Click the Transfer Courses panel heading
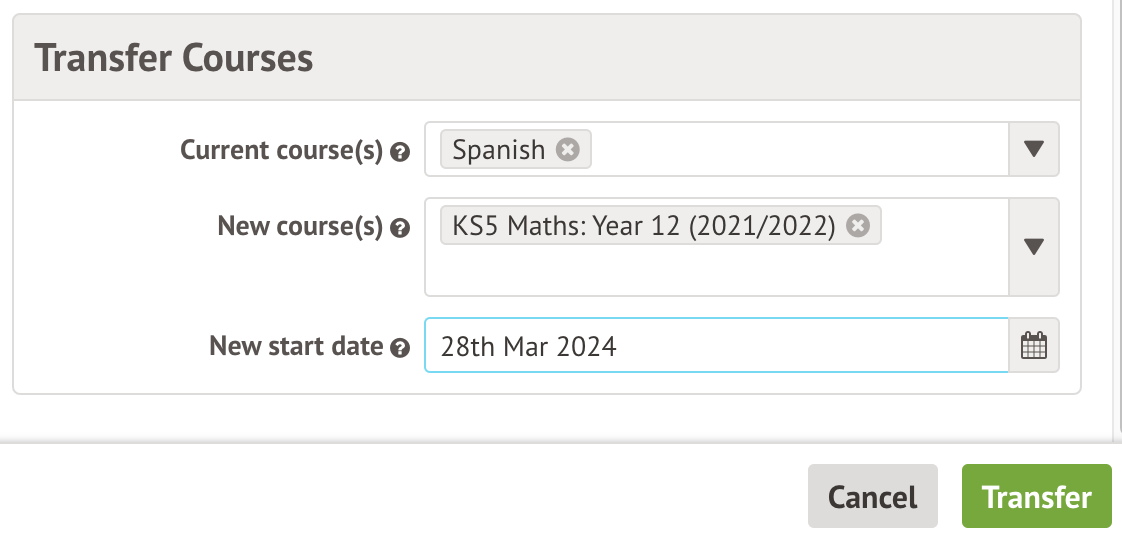 174,58
